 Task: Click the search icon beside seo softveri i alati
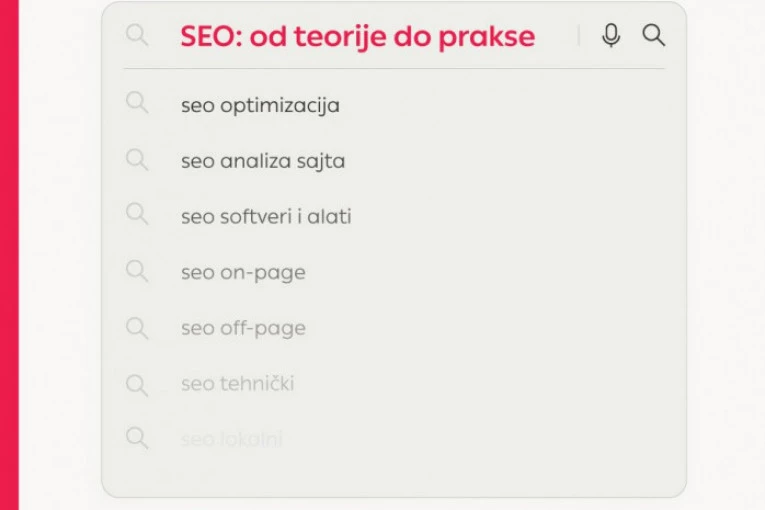[137, 214]
